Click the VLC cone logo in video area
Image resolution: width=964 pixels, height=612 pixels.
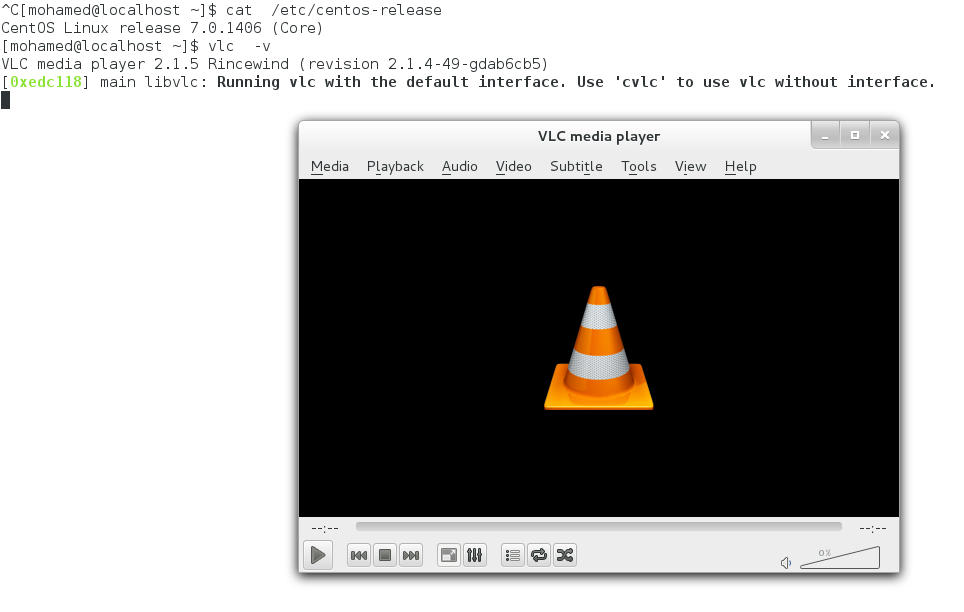pos(599,348)
